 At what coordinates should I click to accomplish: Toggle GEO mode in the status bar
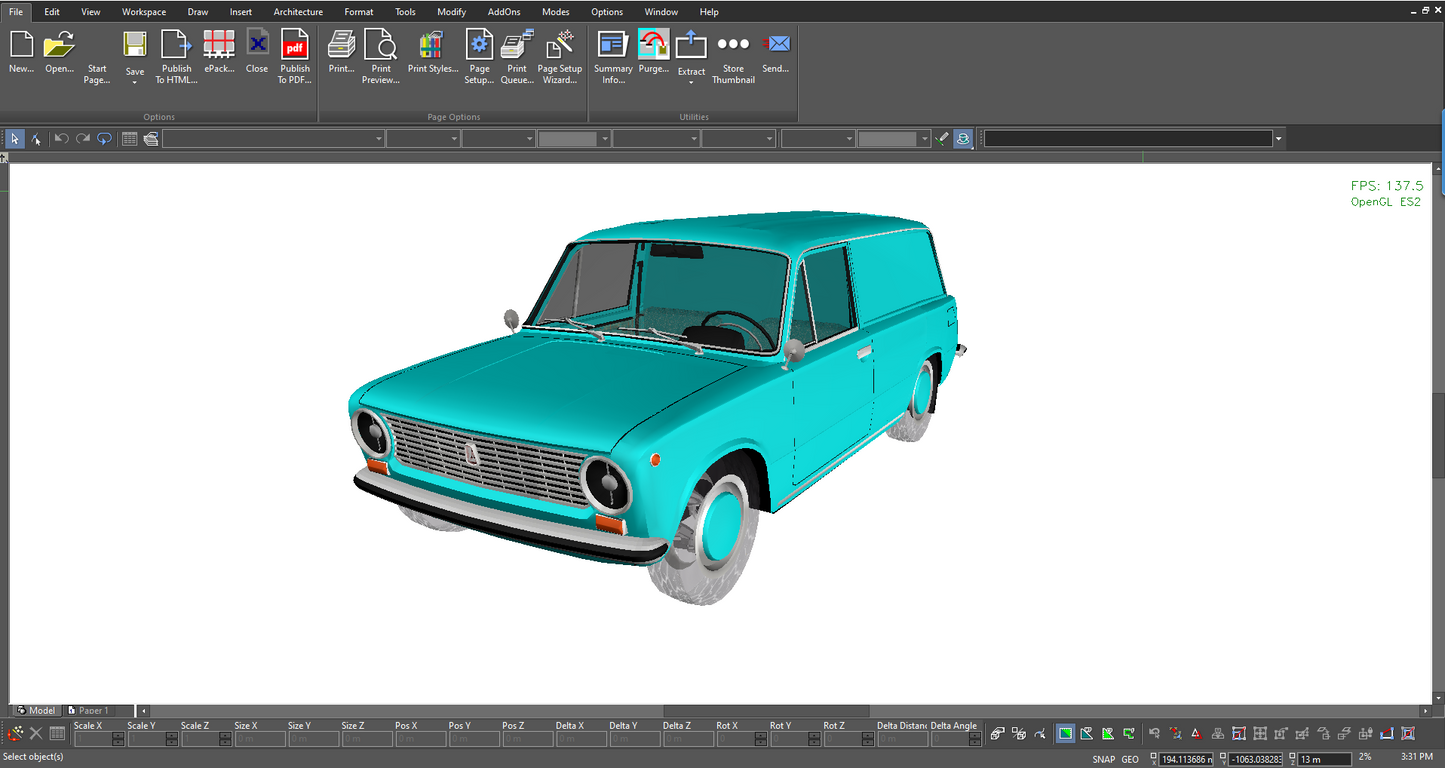(1129, 759)
